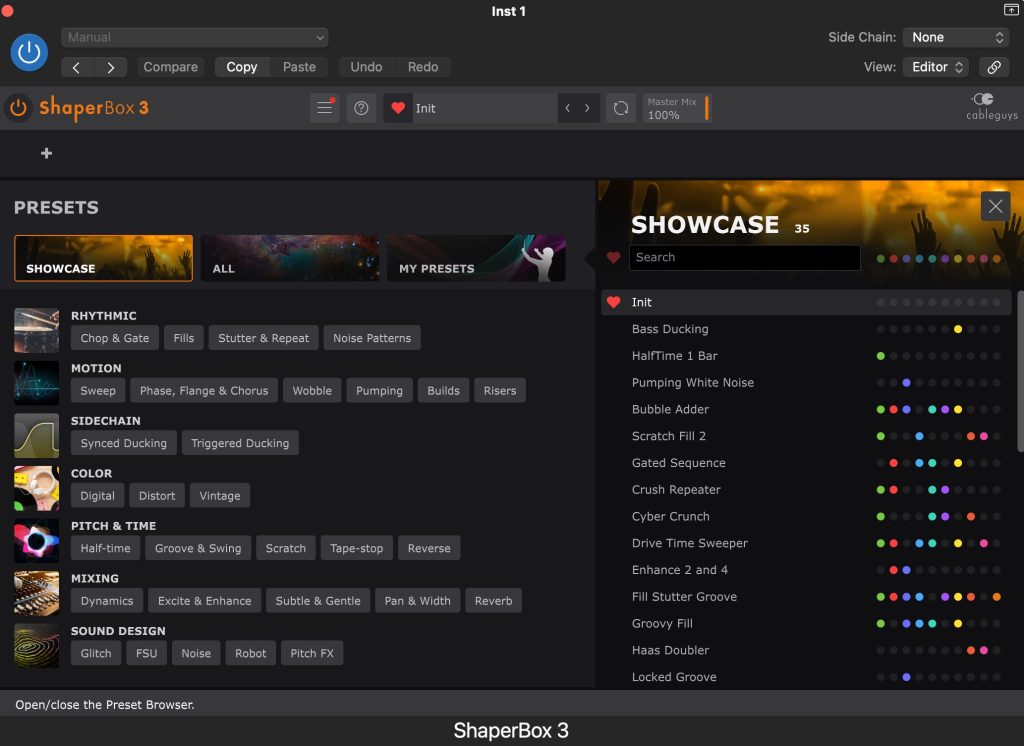
Task: Add a shaper with the plus icon
Action: click(x=46, y=153)
